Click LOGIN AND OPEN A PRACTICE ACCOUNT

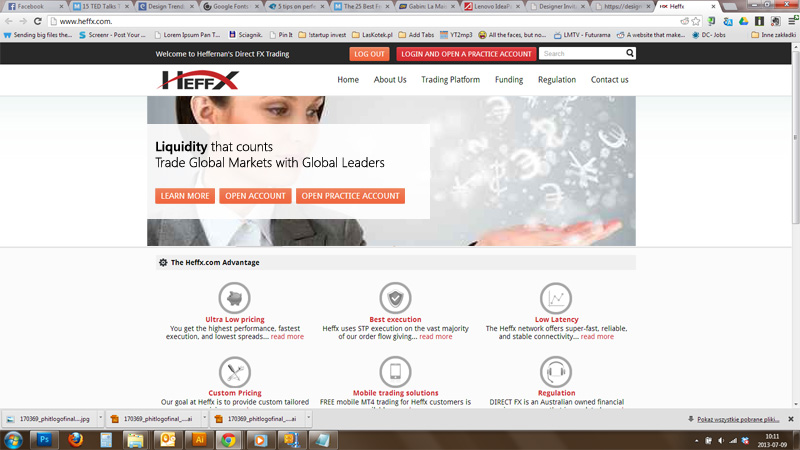pyautogui.click(x=466, y=54)
